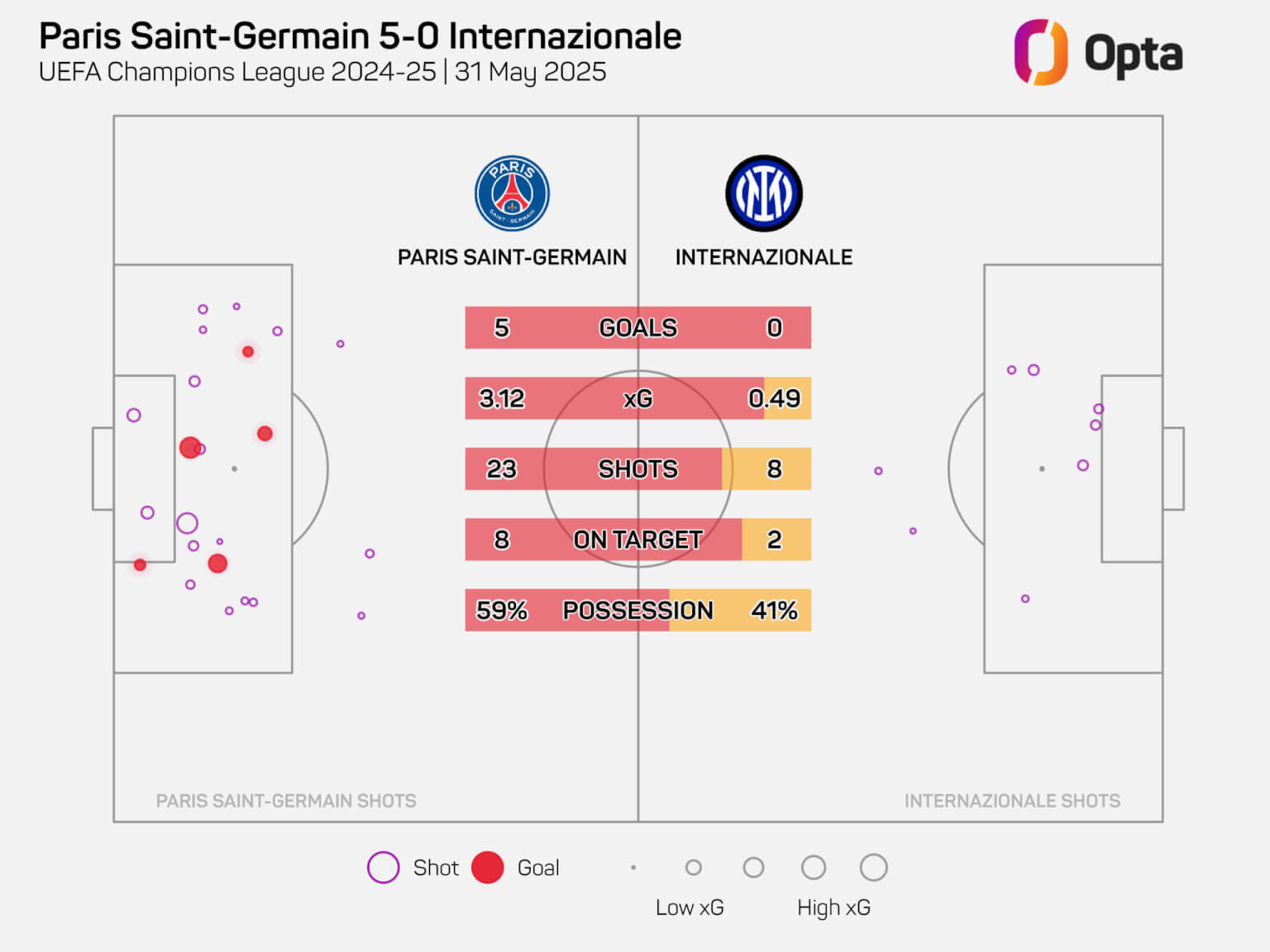Screen dimensions: 1270x952
Task: Select the POSSESSION stat label
Action: coord(637,611)
